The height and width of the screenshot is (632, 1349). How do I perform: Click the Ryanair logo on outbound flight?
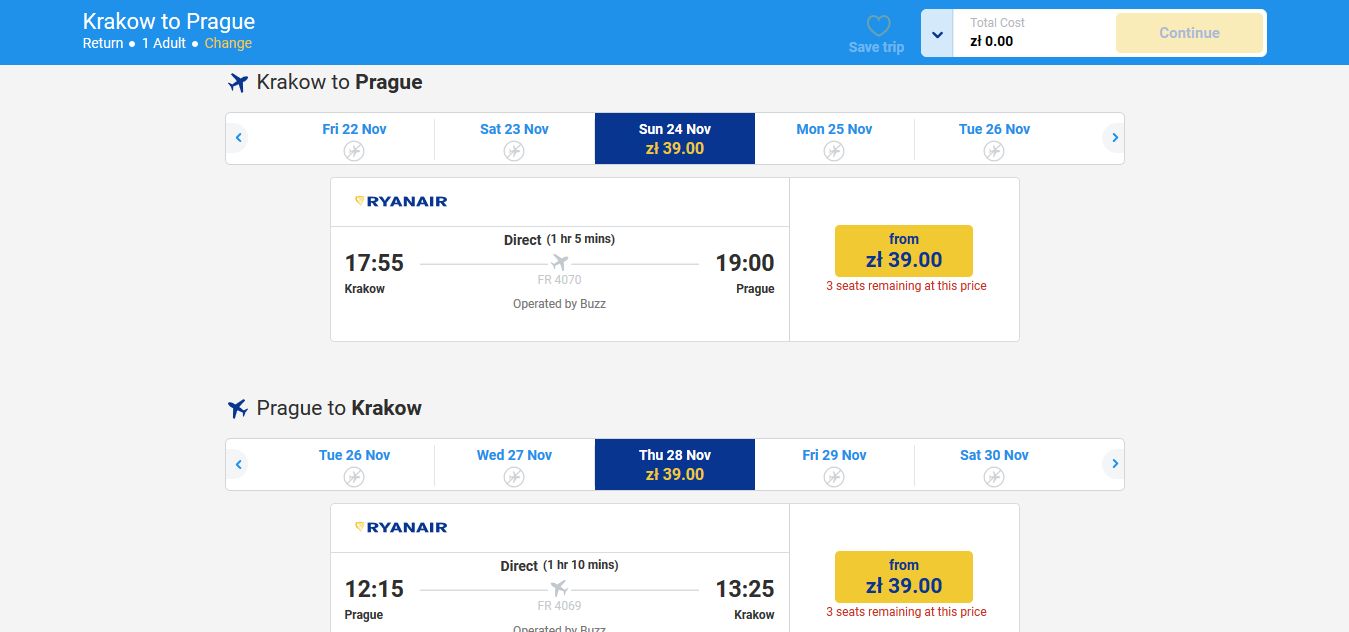(x=401, y=201)
